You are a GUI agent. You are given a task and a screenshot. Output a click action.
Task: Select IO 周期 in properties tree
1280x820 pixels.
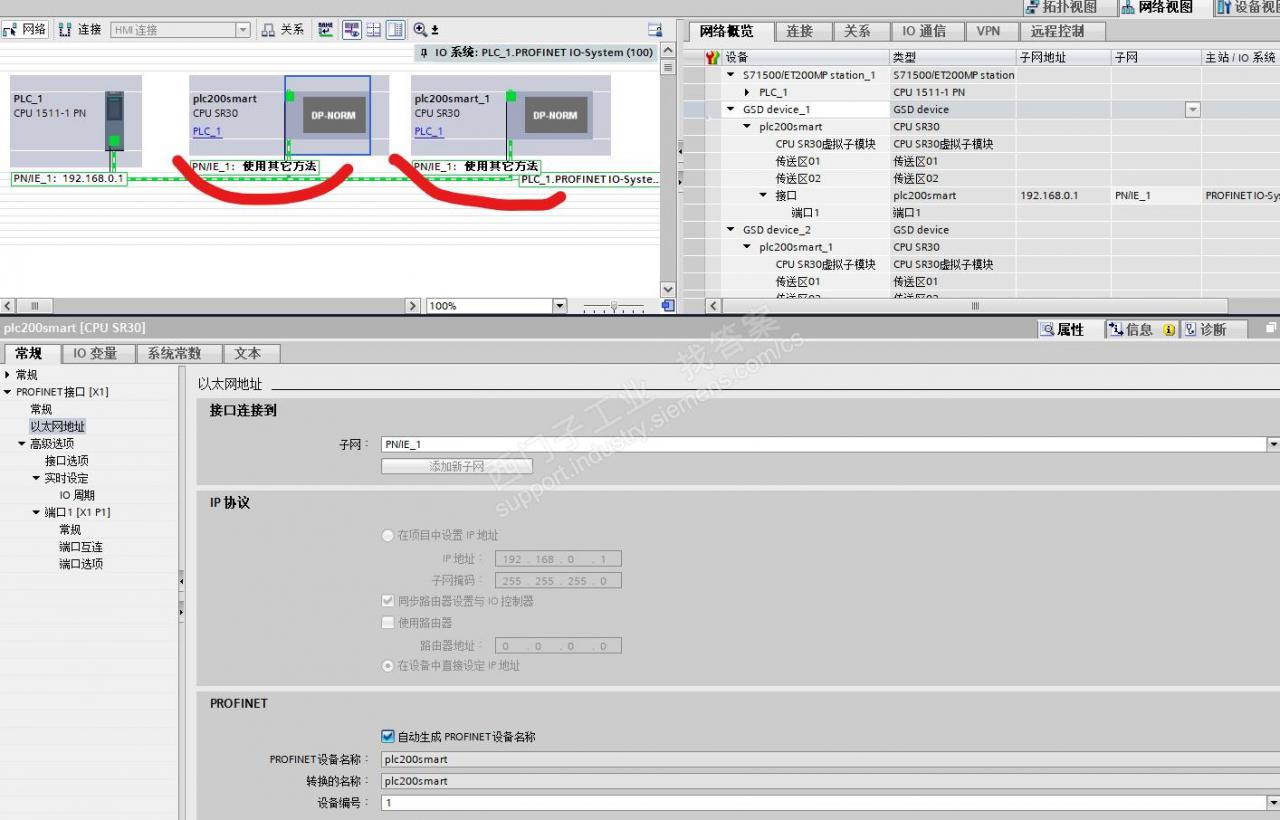coord(77,495)
